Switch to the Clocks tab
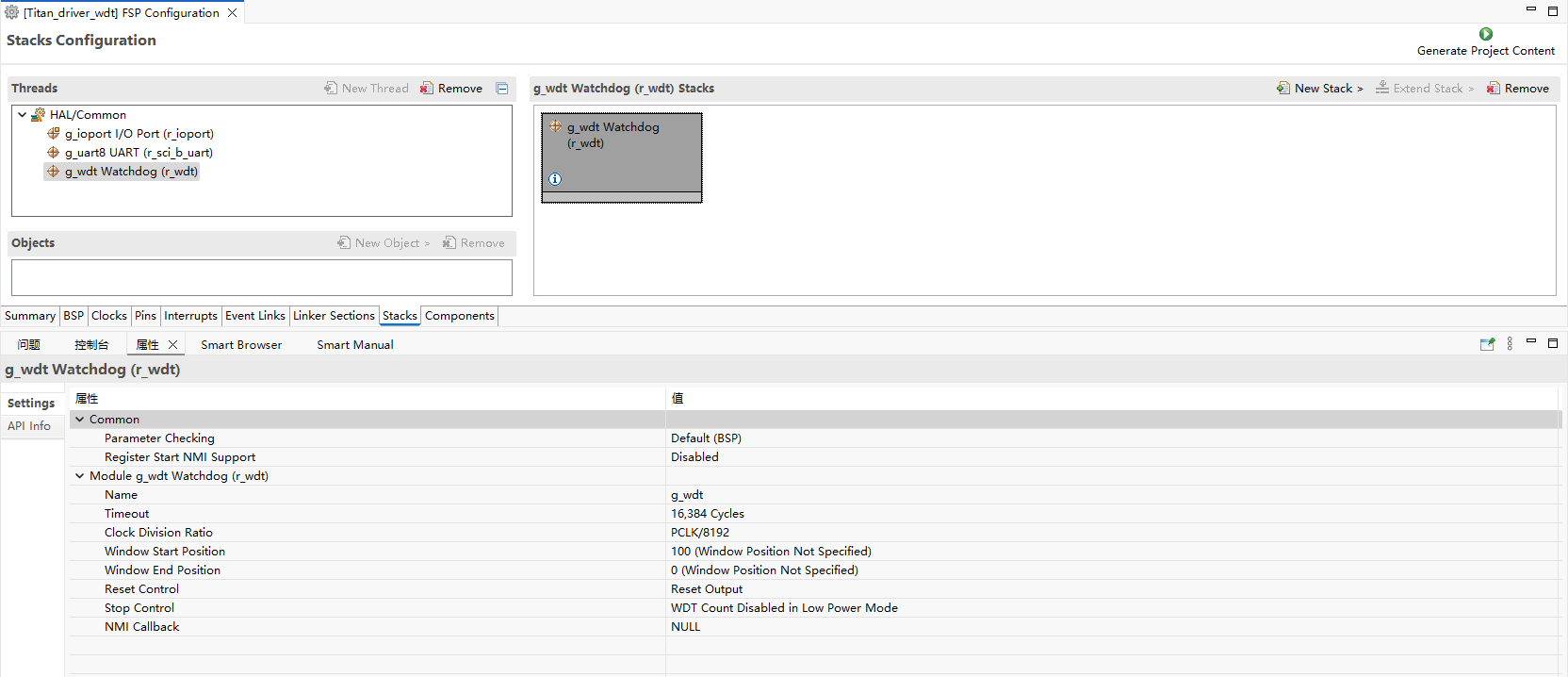 coord(109,316)
